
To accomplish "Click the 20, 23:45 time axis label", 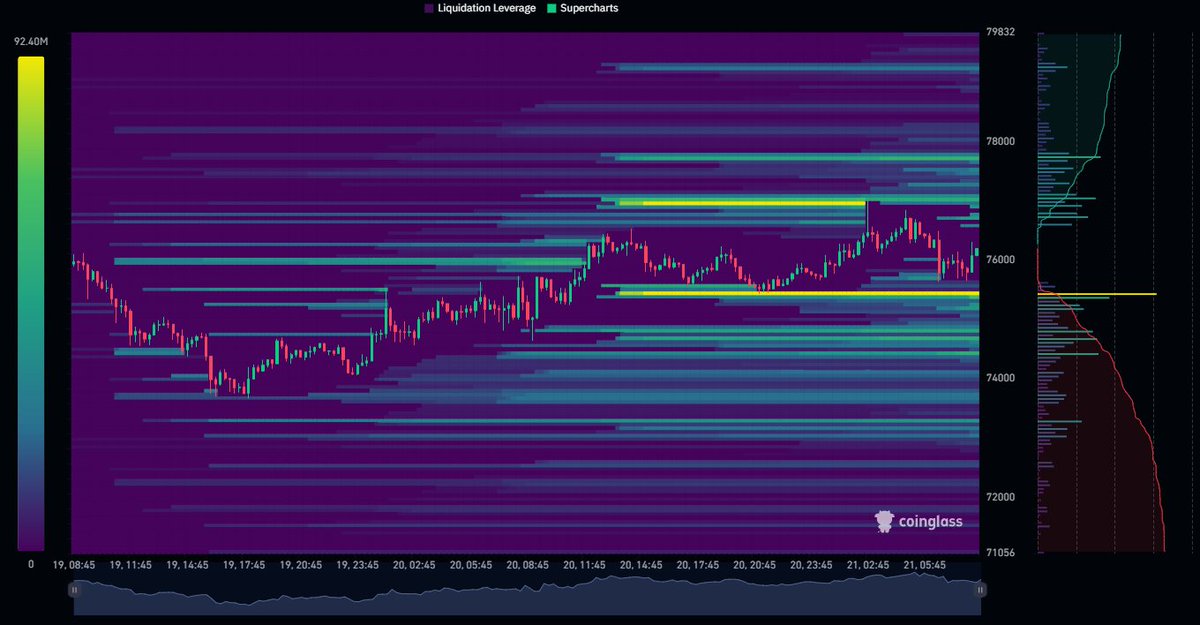I will [811, 565].
